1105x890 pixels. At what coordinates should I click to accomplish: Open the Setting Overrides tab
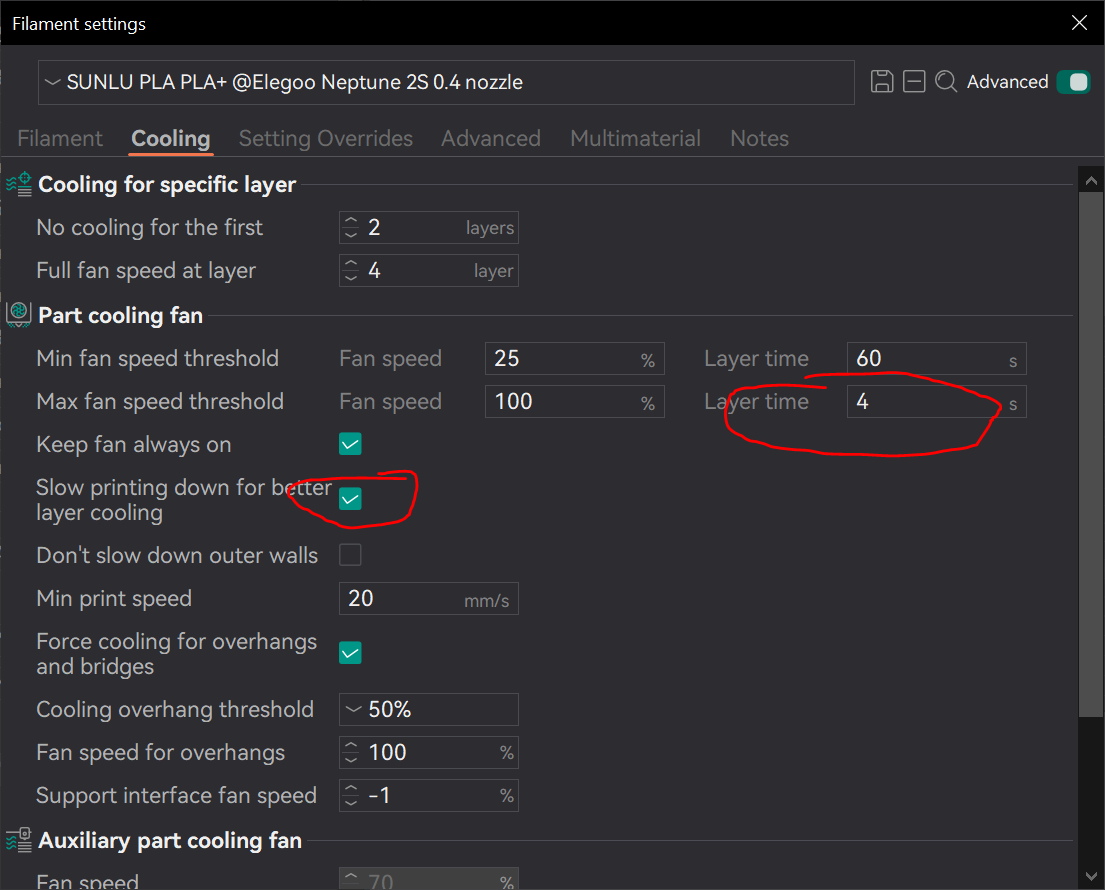pos(326,138)
